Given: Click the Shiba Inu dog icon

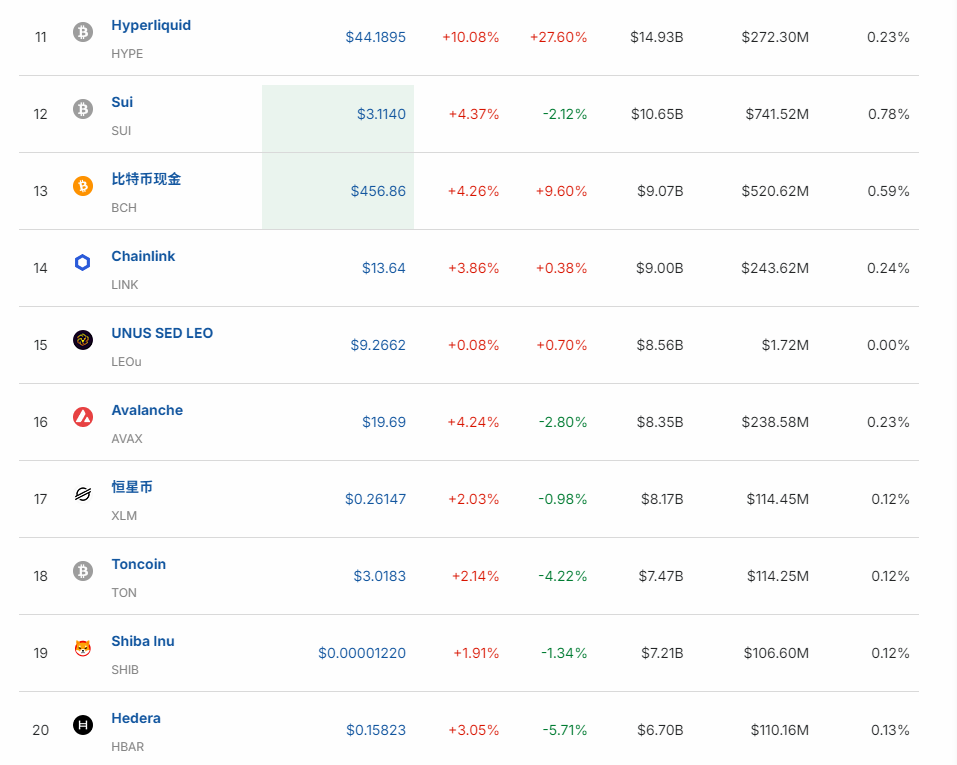Looking at the screenshot, I should [83, 648].
